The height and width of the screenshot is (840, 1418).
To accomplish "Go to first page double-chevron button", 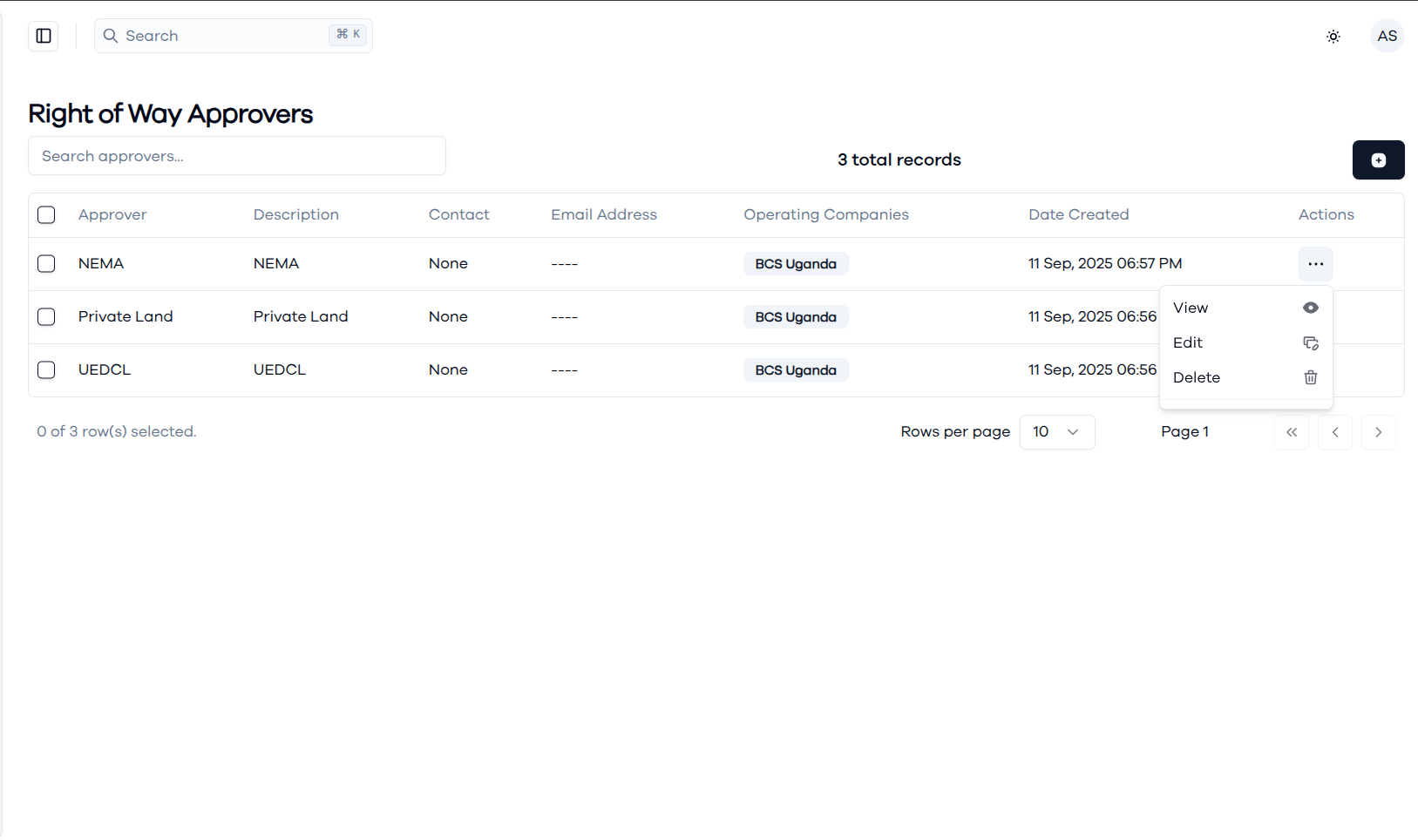I will [1292, 432].
